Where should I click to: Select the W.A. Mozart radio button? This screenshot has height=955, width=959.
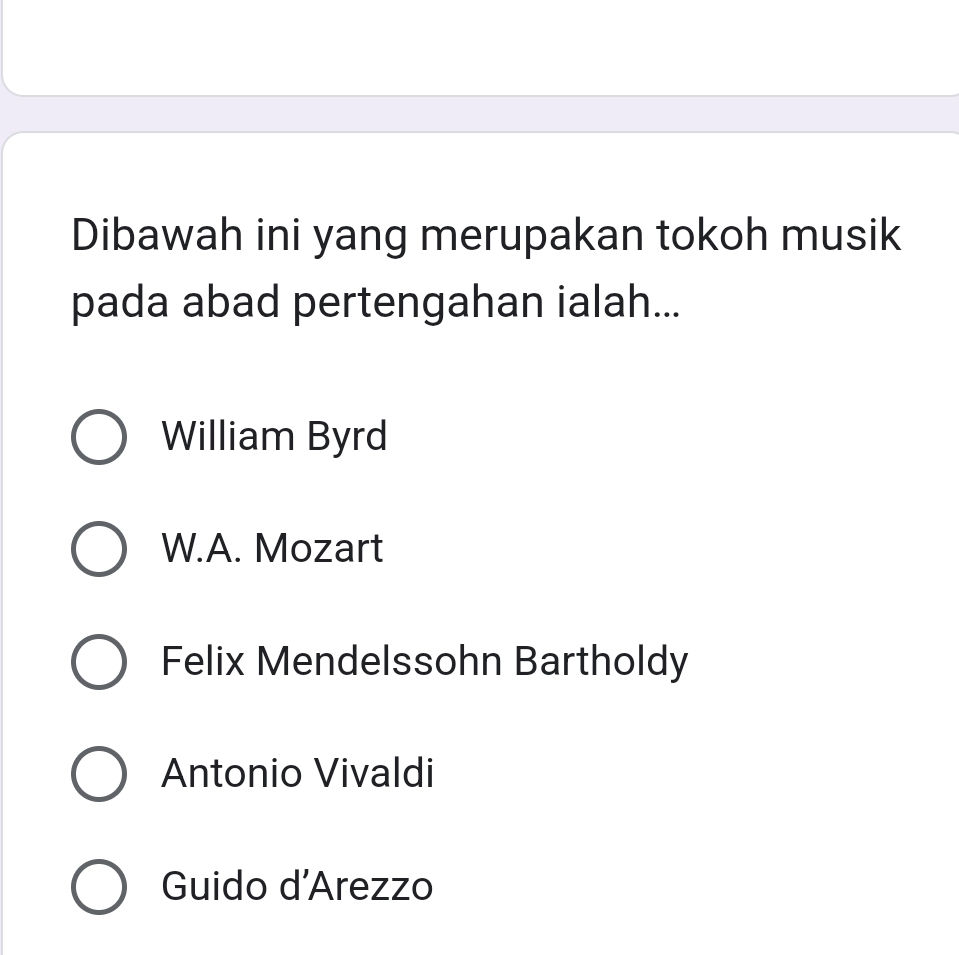[97, 549]
